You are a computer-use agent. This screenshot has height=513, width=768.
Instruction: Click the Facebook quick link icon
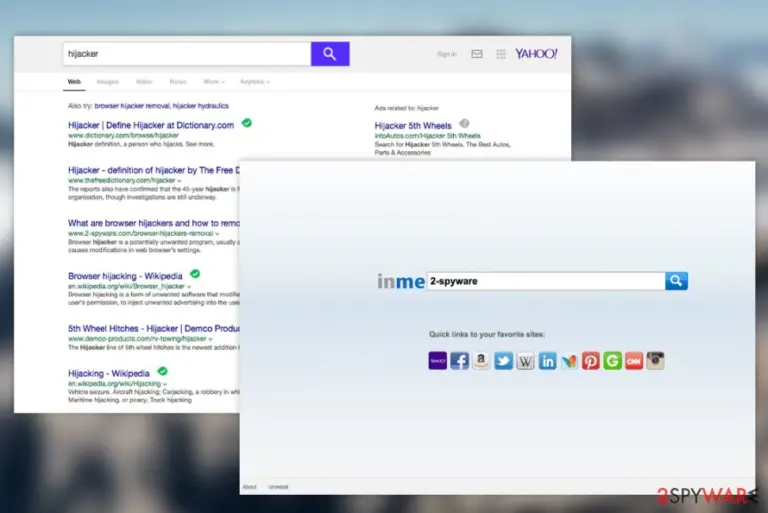(x=459, y=361)
